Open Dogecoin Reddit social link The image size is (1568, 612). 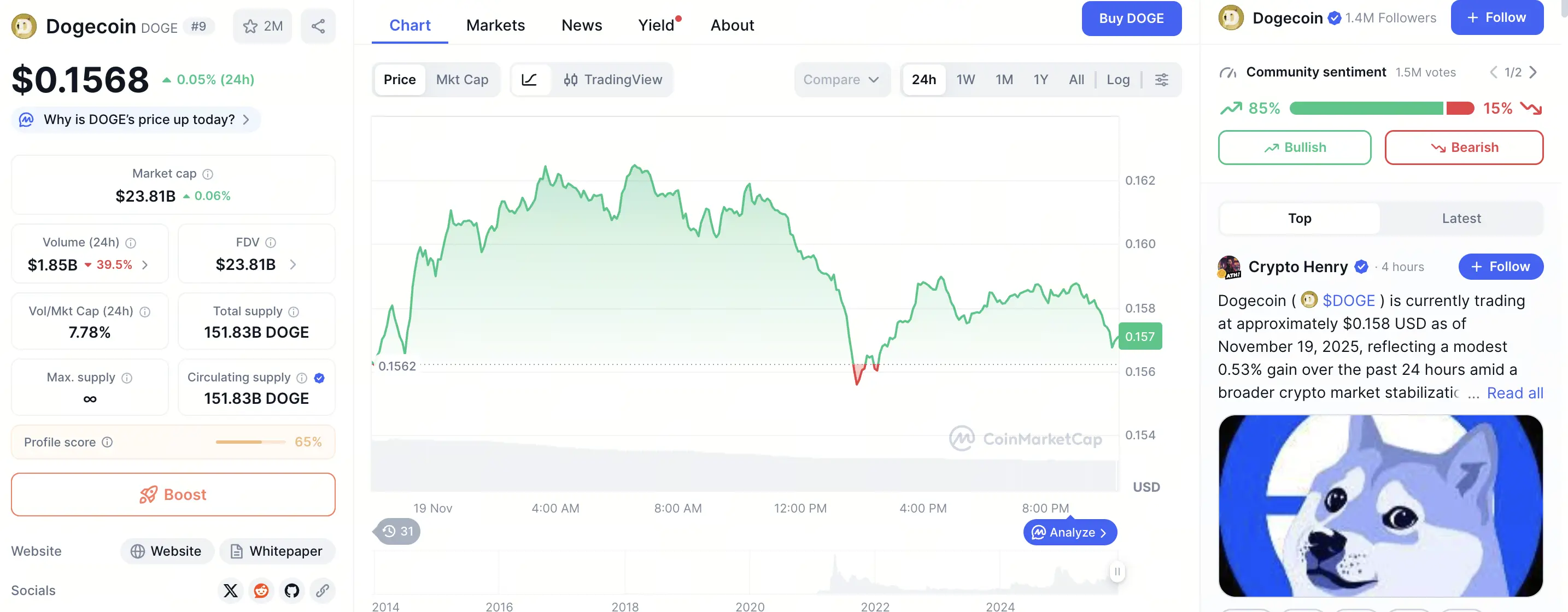point(261,590)
